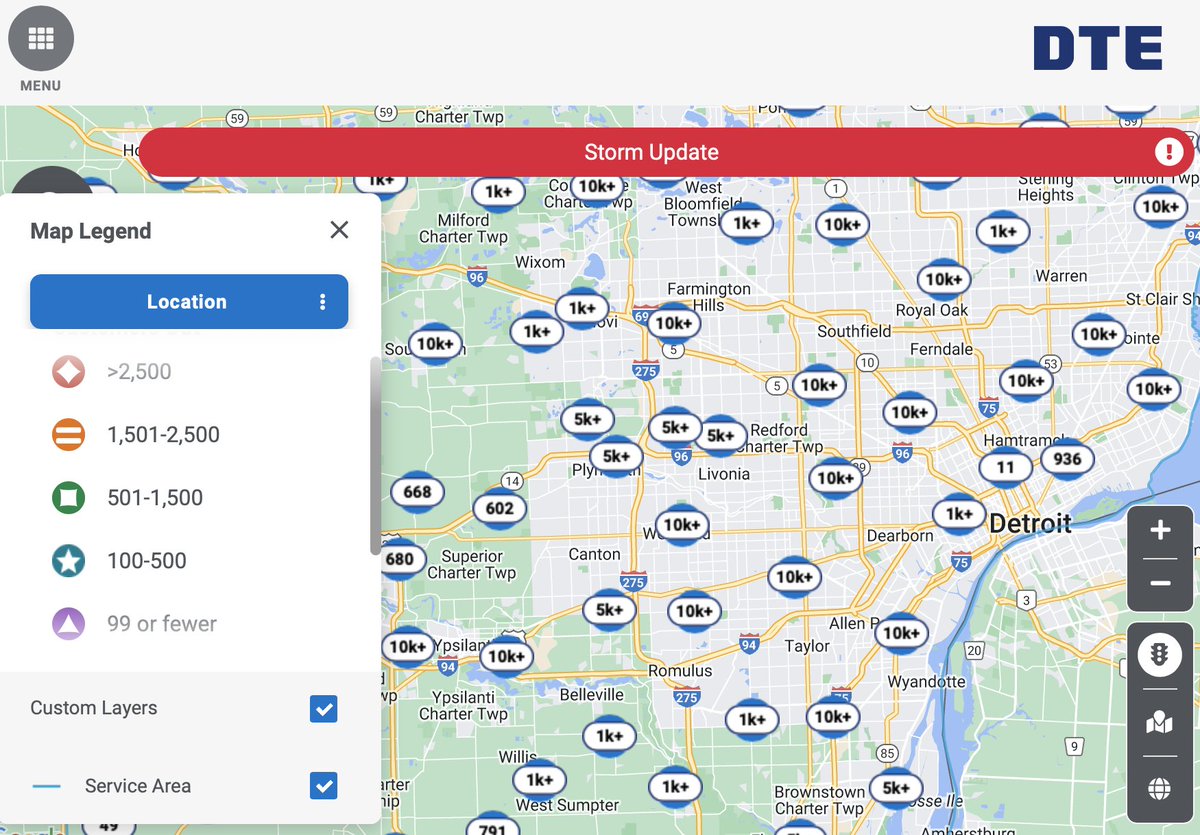Click the Storm Update banner
The height and width of the screenshot is (835, 1200).
pos(650,151)
